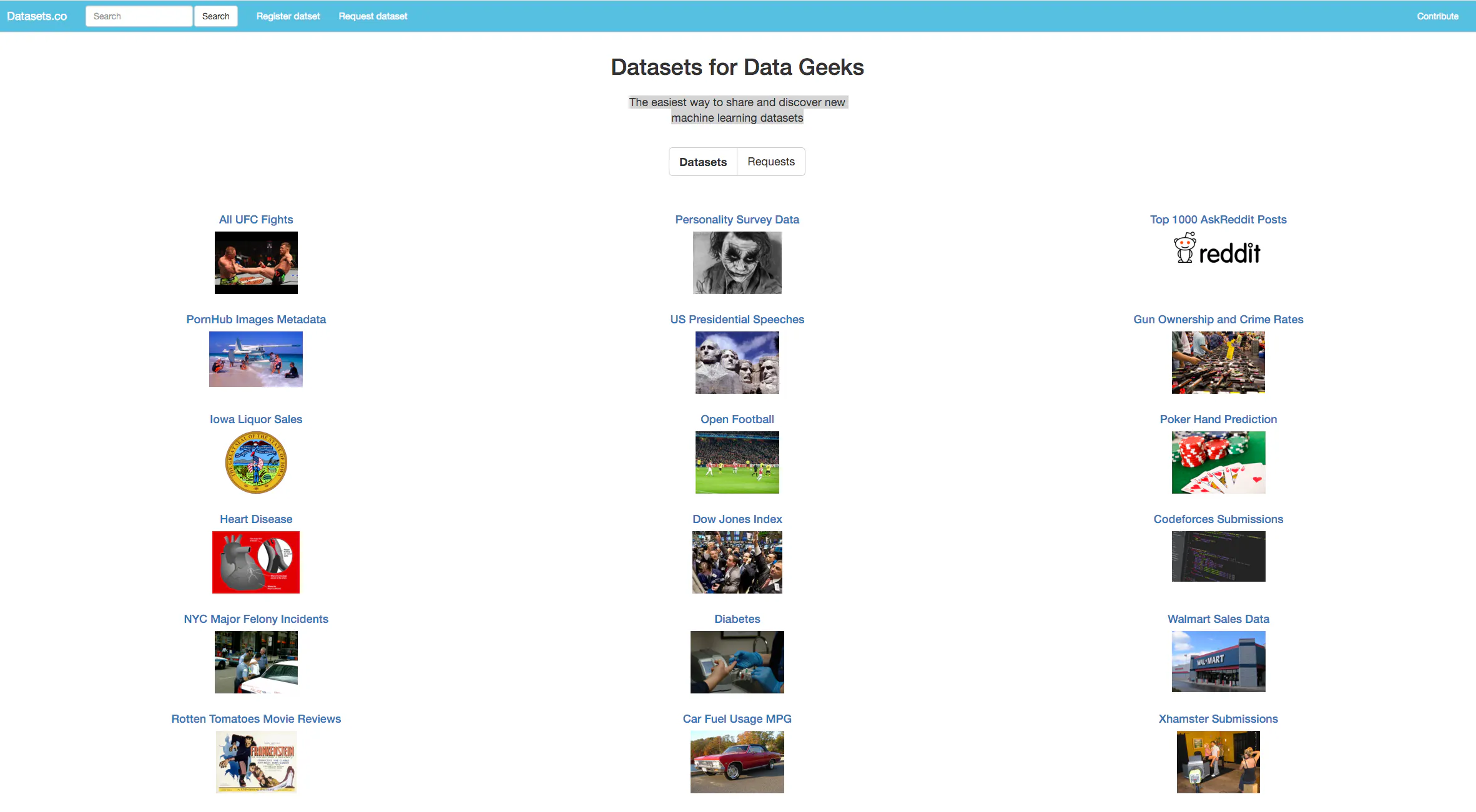The image size is (1476, 812).
Task: Click the Frankenstein poster thumbnail
Action: click(256, 762)
